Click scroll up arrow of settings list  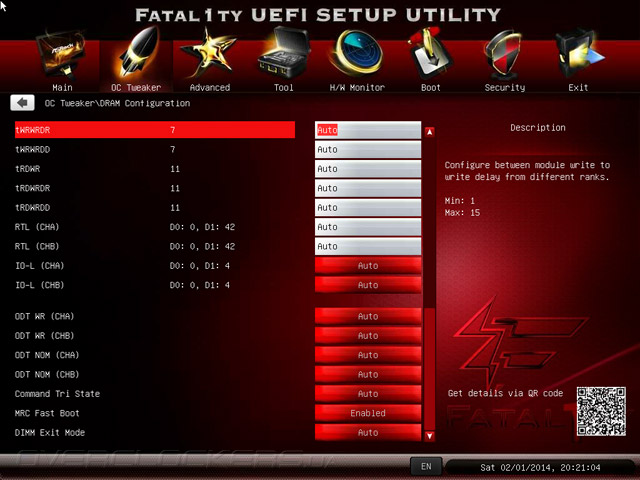click(429, 132)
